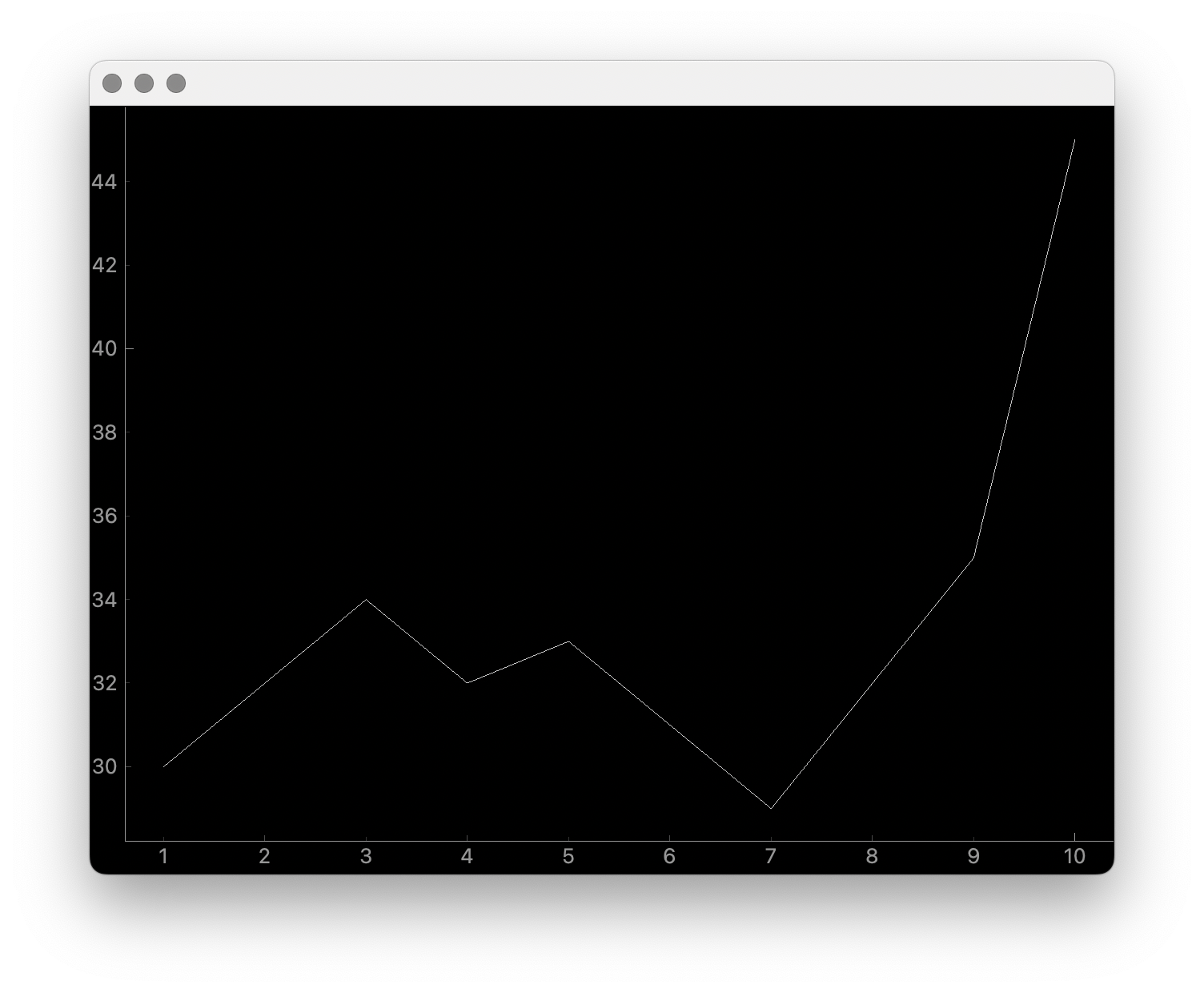Click the y-axis tick label 40
The height and width of the screenshot is (993, 1204).
pyautogui.click(x=104, y=348)
